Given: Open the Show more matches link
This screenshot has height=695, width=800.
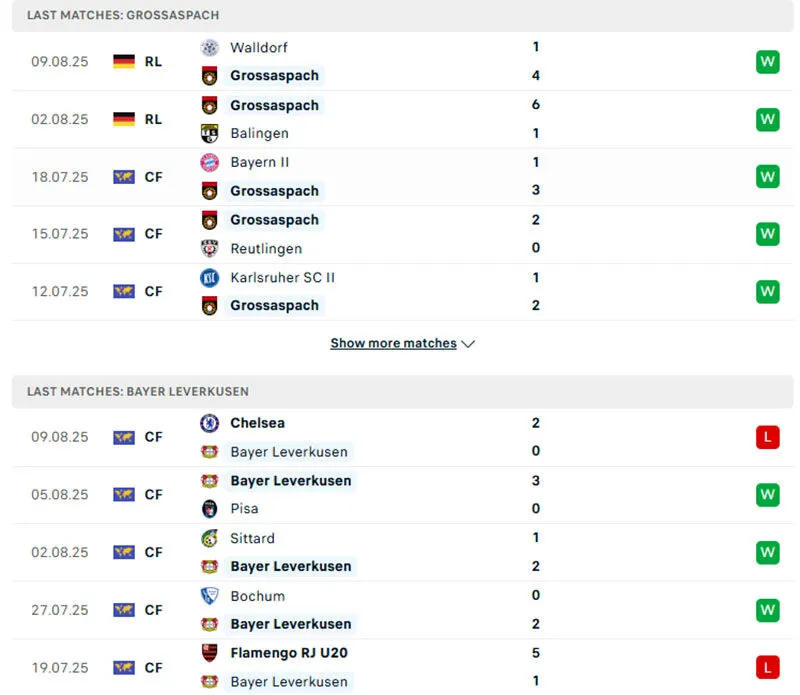Looking at the screenshot, I should 393,344.
